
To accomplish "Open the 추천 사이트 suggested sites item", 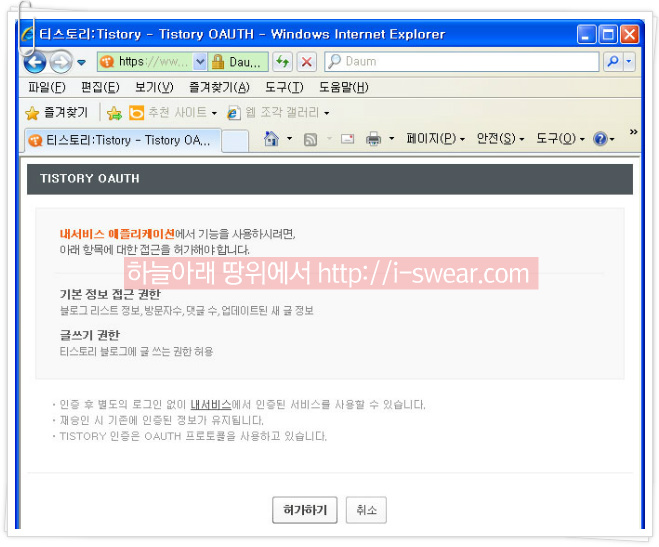I will click(x=172, y=113).
